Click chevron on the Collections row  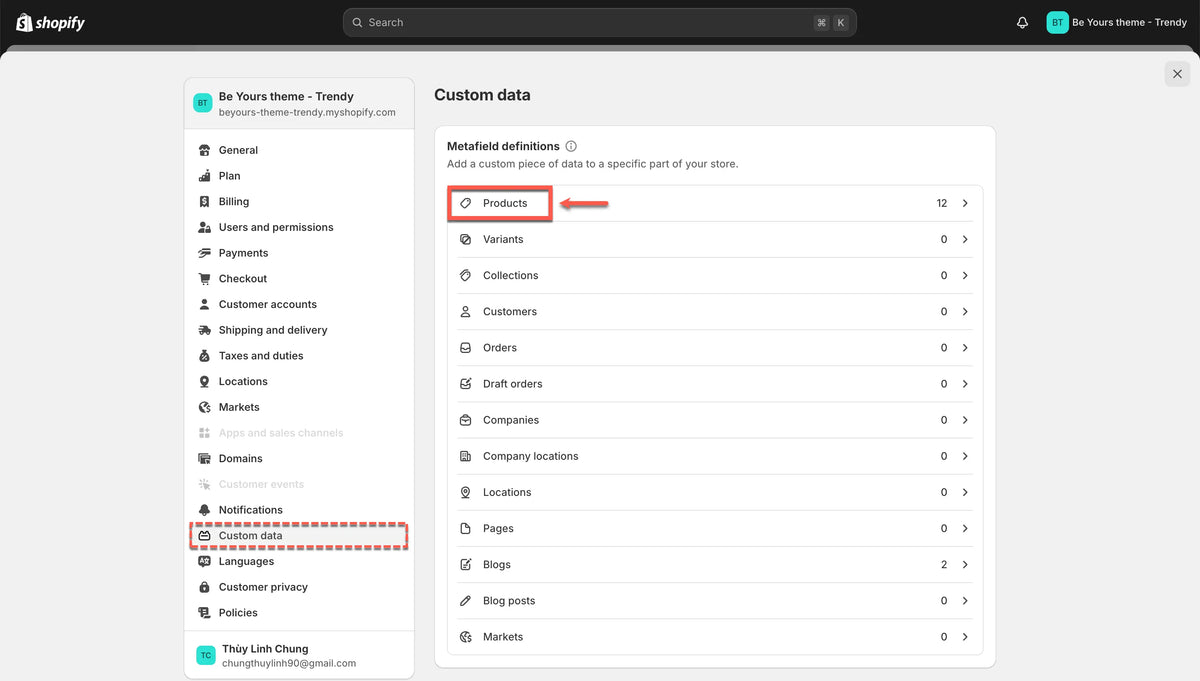pos(965,276)
